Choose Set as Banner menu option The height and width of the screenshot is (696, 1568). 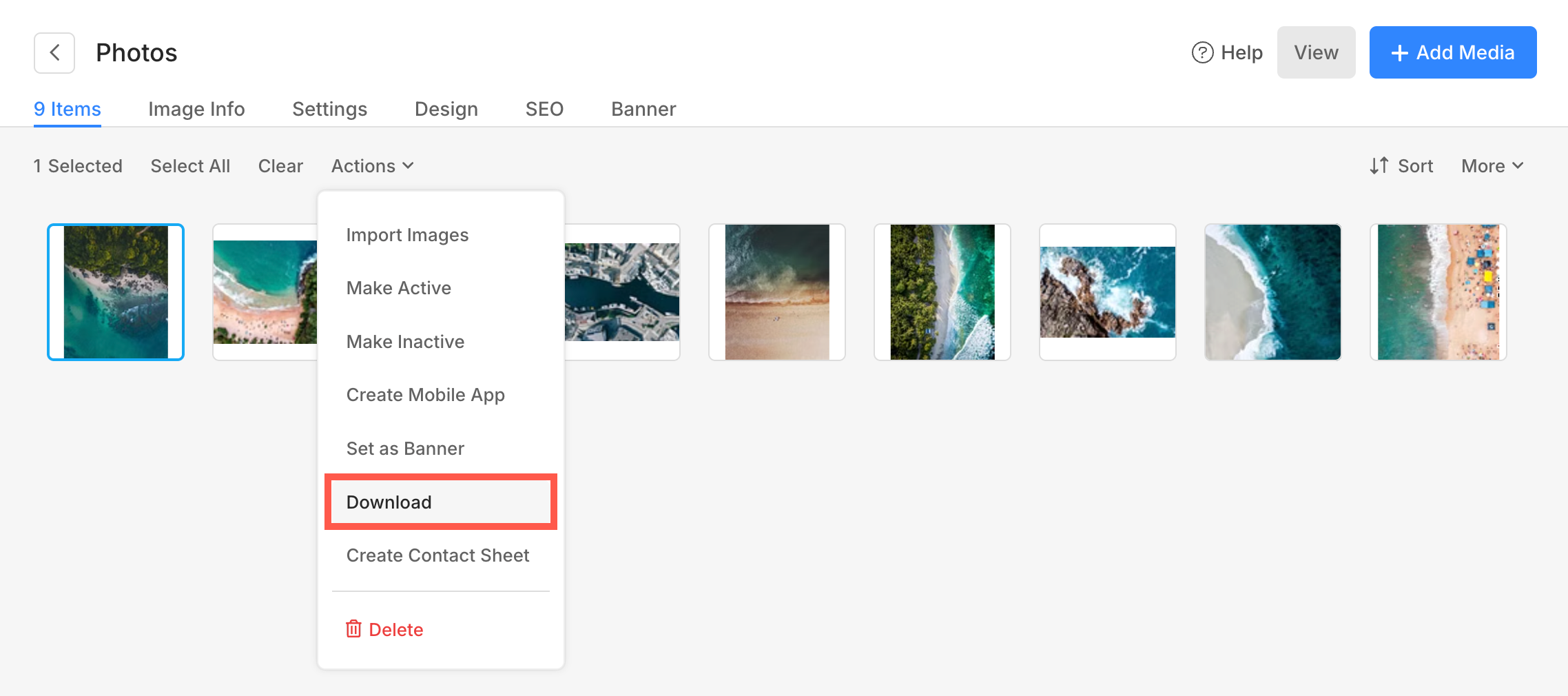[405, 449]
